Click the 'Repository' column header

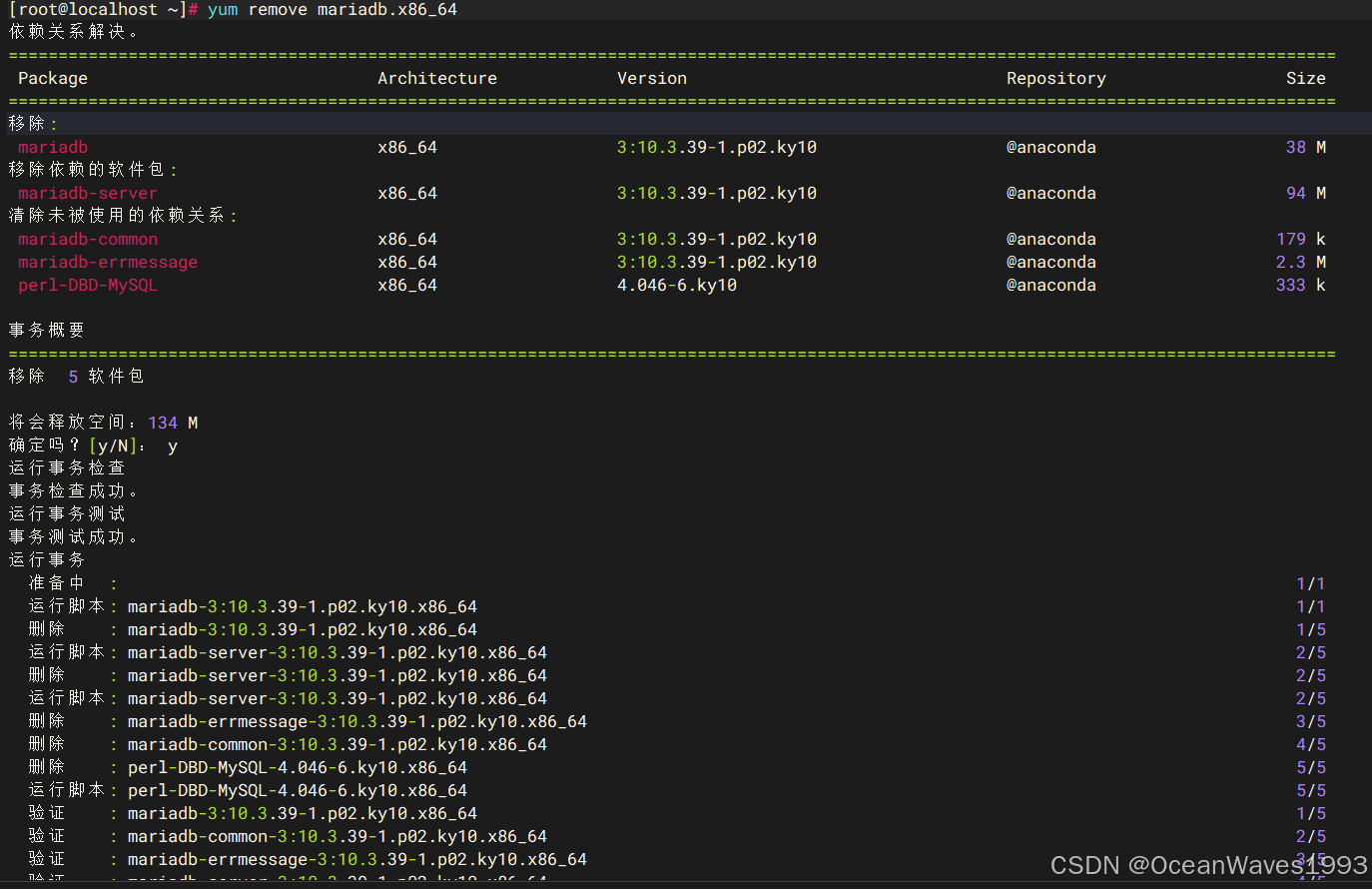pos(1056,78)
